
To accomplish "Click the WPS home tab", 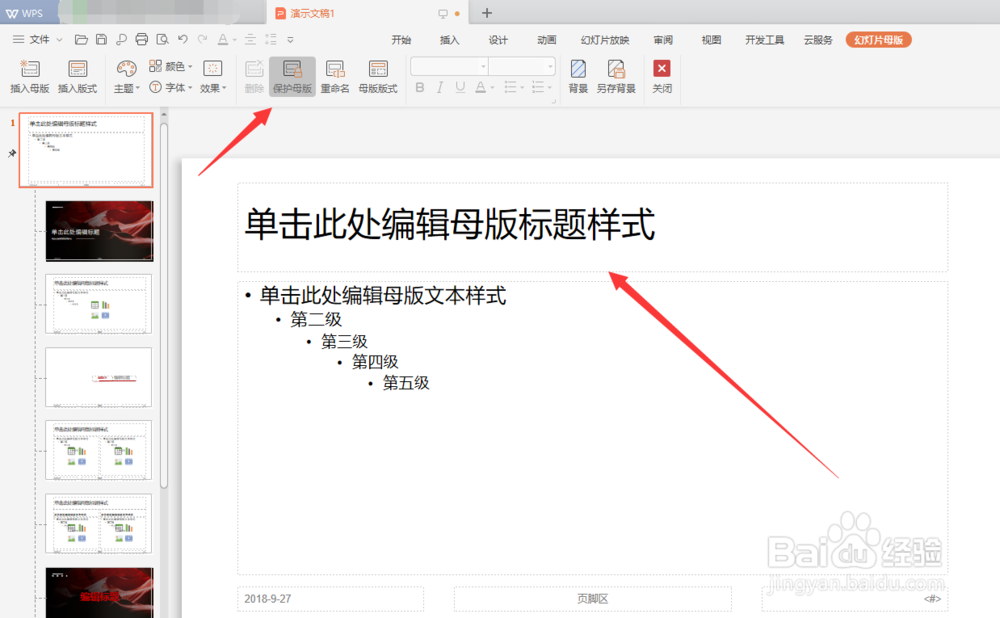I will [25, 13].
